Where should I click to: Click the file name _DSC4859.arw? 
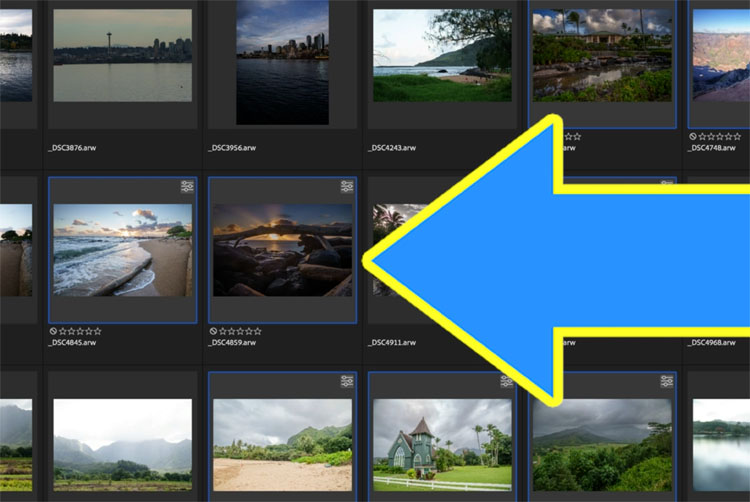click(232, 342)
